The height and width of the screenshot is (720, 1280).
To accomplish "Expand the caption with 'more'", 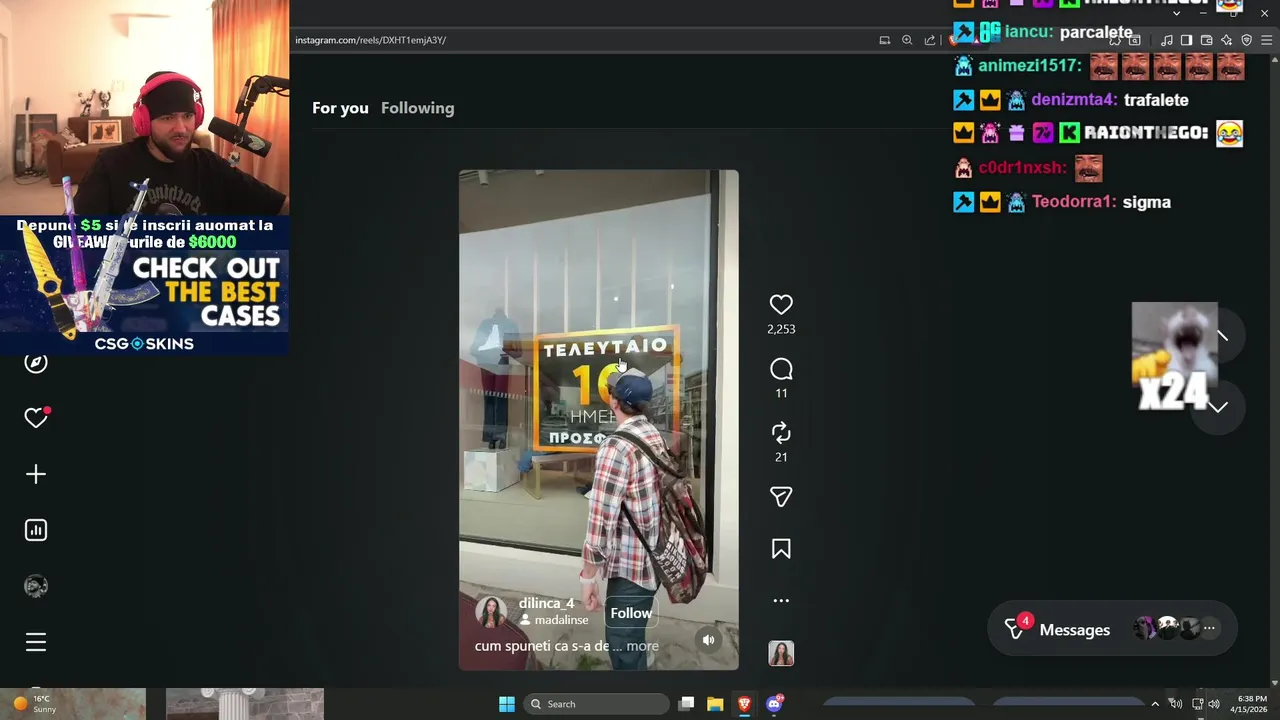I will [x=642, y=646].
